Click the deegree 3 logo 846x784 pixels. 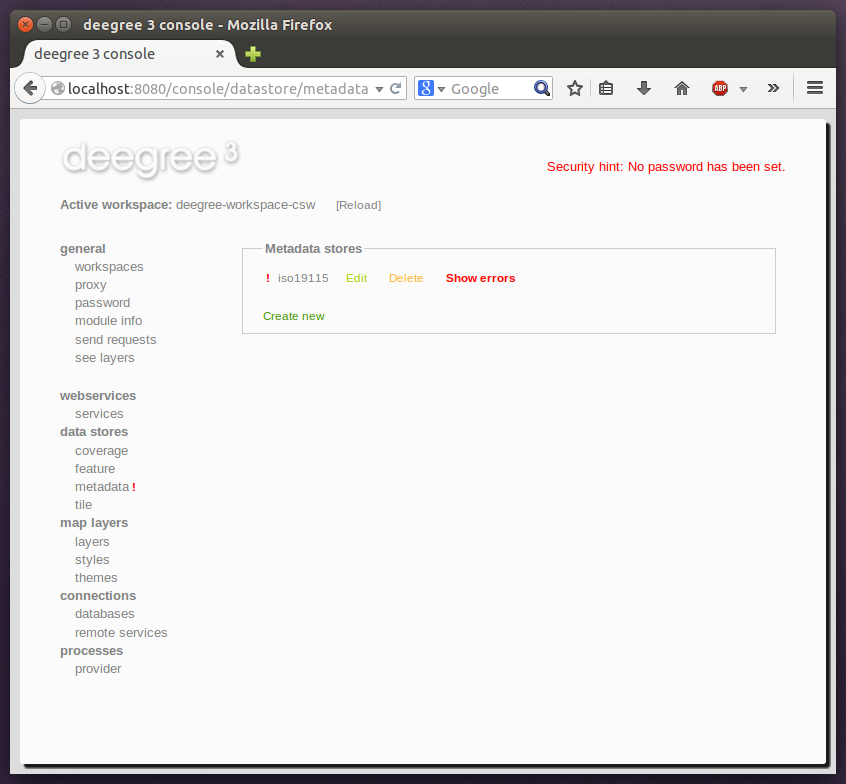point(150,158)
